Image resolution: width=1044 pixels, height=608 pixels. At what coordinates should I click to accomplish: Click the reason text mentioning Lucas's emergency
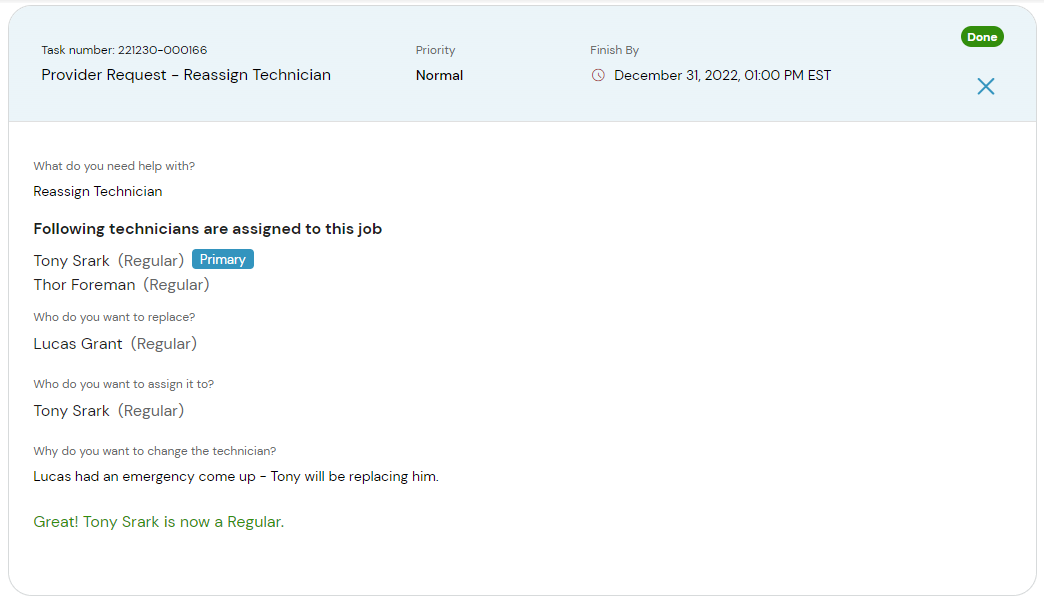tap(238, 476)
